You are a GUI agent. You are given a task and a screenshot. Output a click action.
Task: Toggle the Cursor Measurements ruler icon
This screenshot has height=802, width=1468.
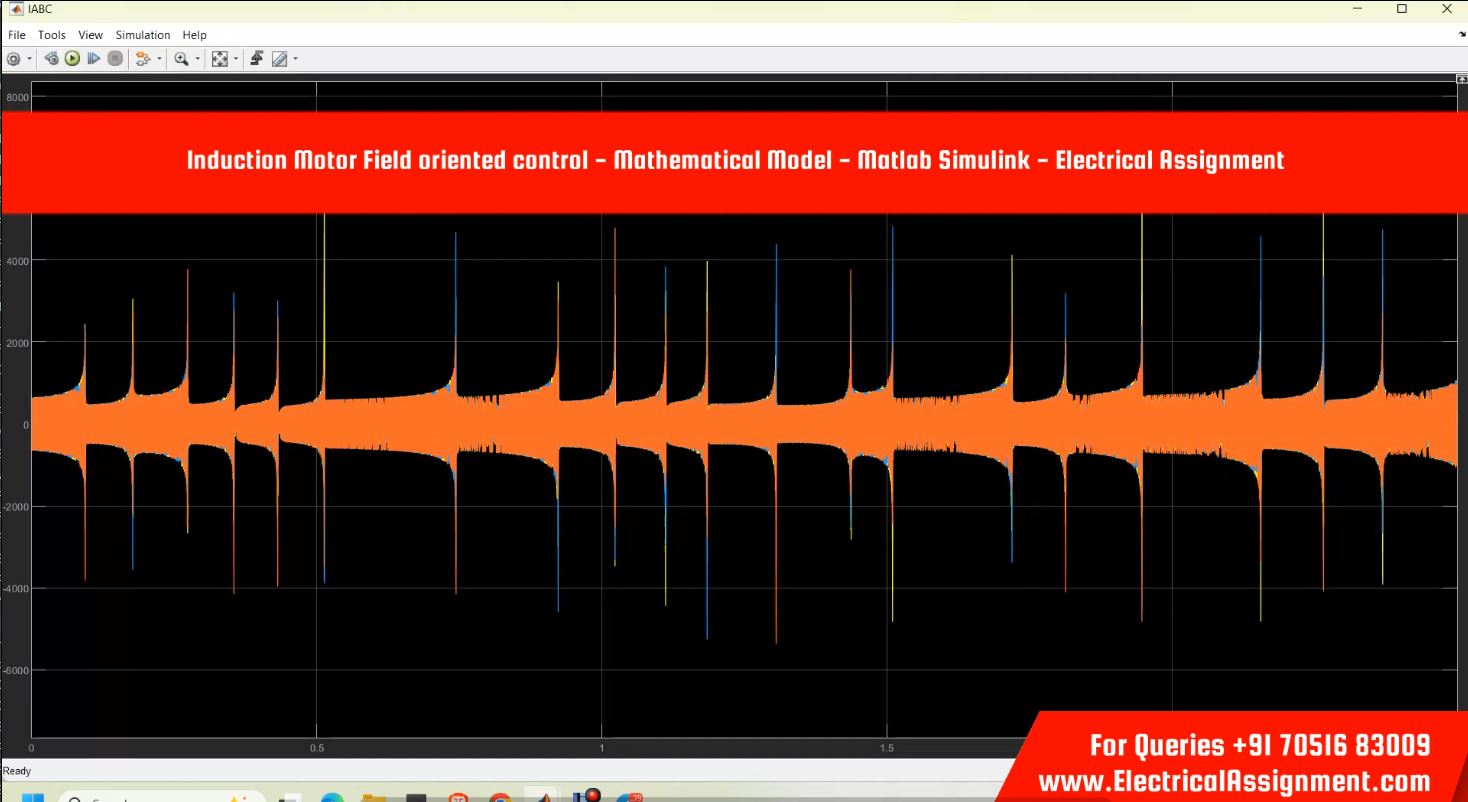280,59
